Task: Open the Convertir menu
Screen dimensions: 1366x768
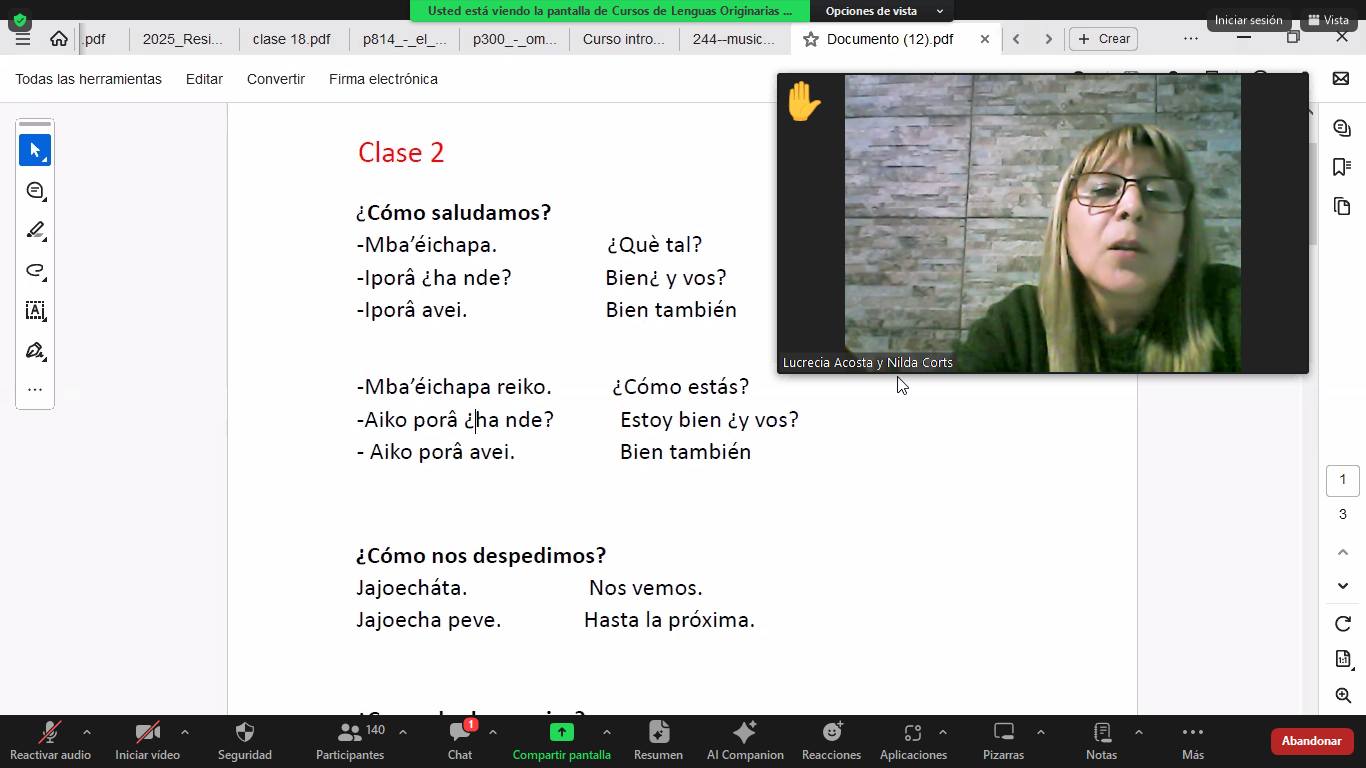Action: [x=275, y=79]
